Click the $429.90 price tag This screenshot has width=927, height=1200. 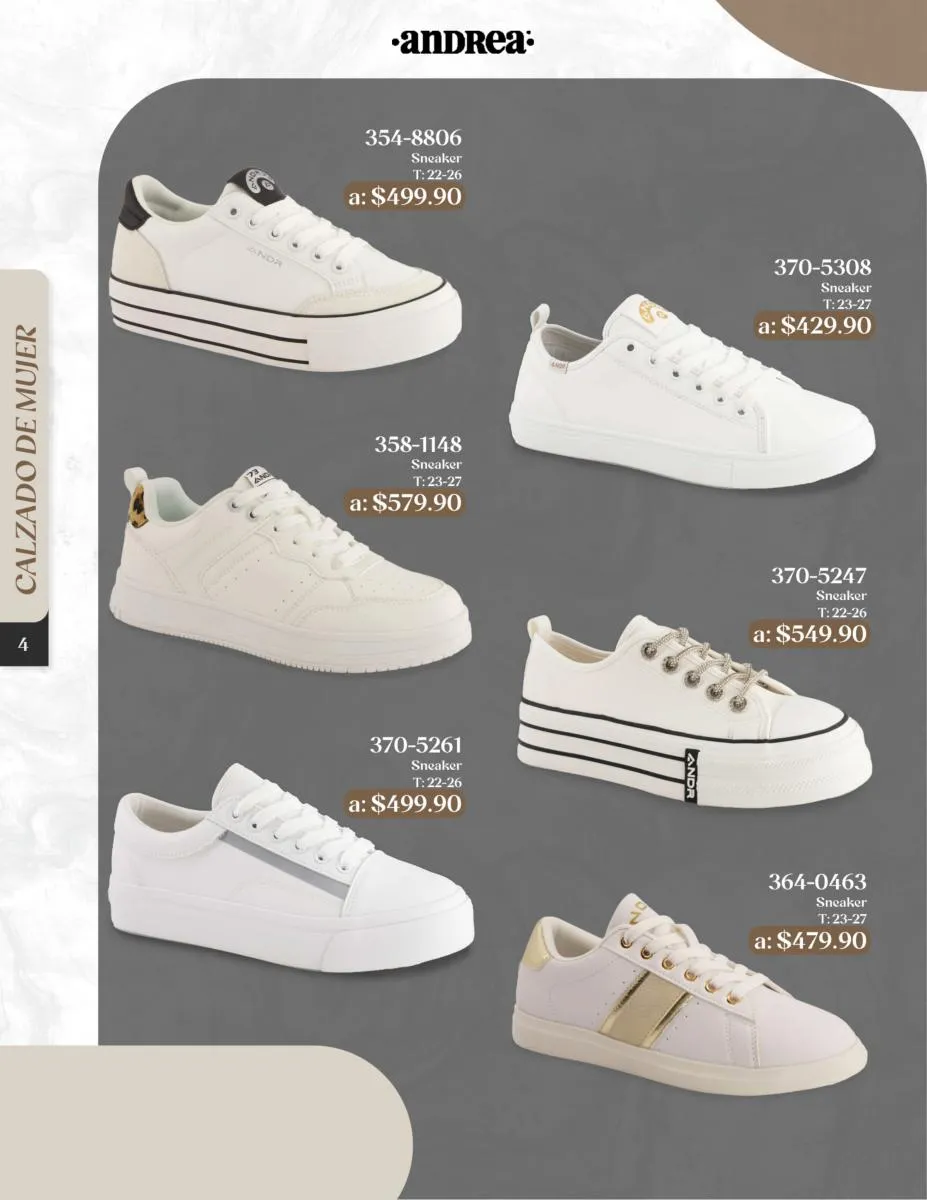click(814, 325)
